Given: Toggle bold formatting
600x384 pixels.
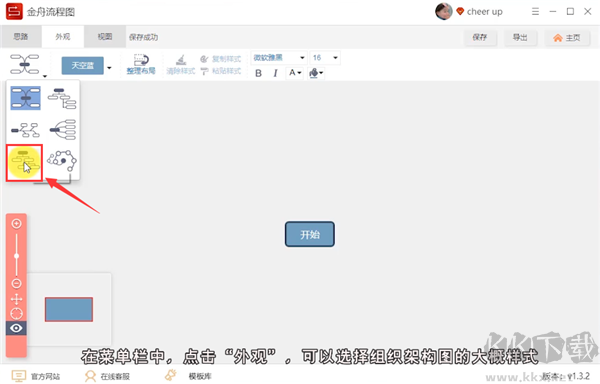Looking at the screenshot, I should coord(258,73).
